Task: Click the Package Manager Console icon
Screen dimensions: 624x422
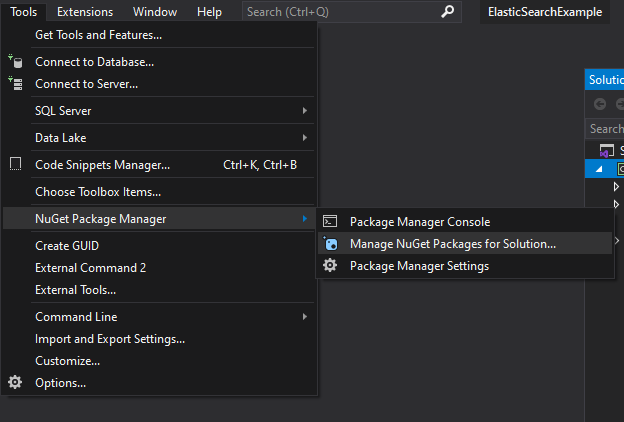Action: coord(330,221)
